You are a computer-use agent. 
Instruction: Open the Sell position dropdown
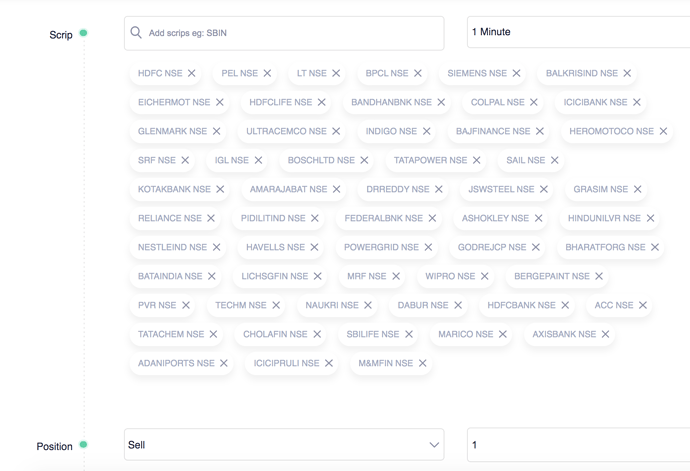[x=284, y=445]
